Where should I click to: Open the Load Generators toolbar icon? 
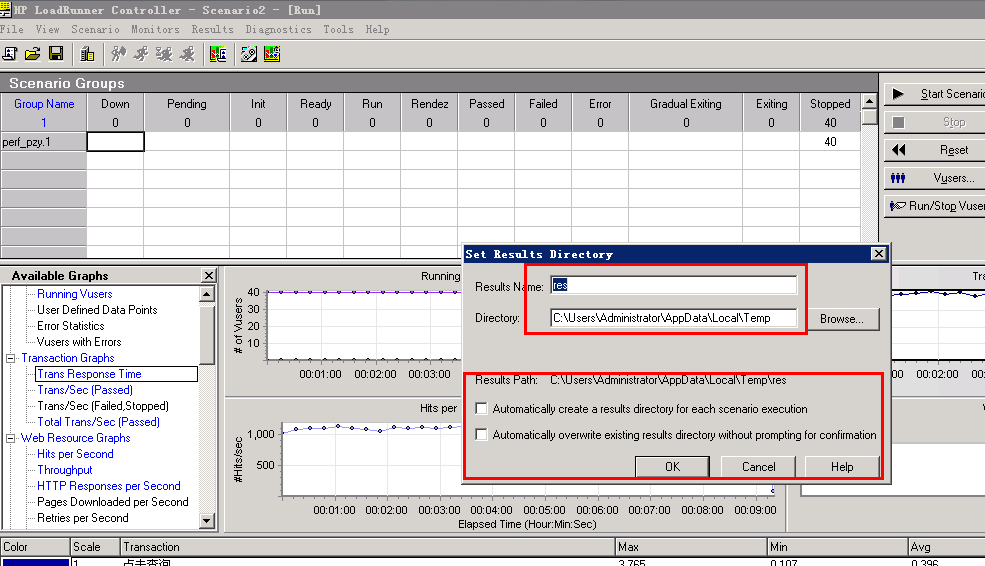tap(87, 55)
